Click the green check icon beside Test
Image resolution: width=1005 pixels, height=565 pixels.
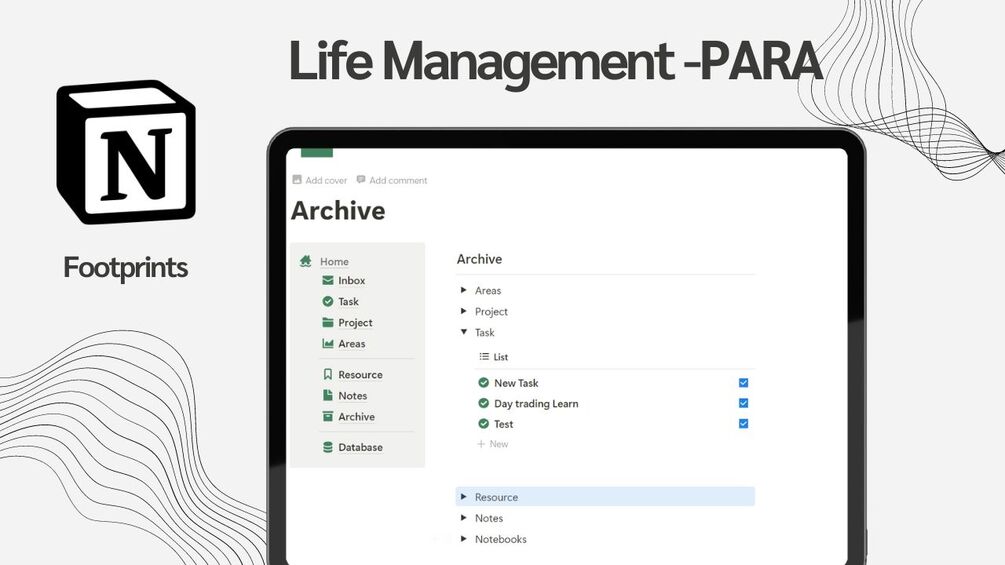[483, 423]
